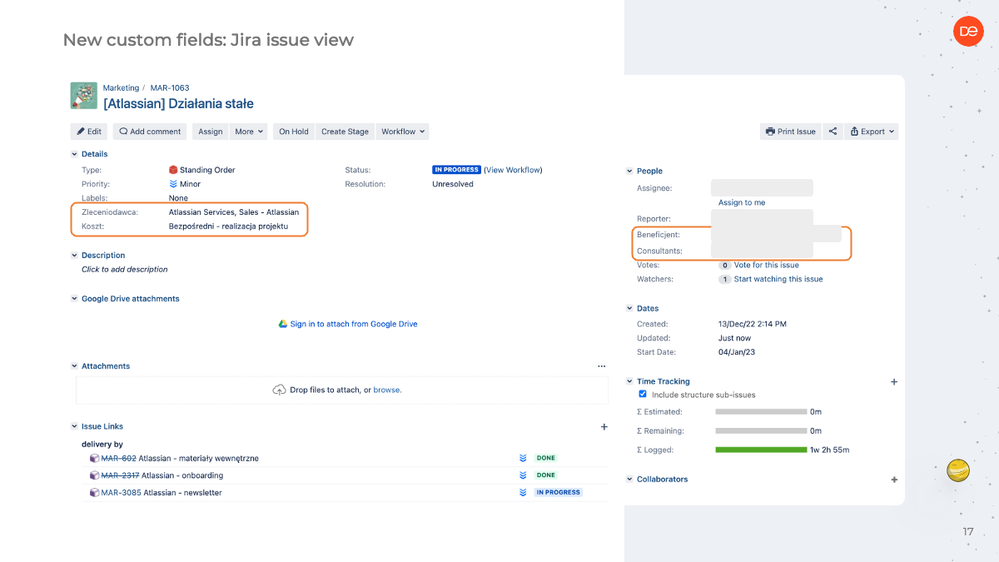
Task: Open the Attachments three-dot options menu
Action: tap(601, 366)
